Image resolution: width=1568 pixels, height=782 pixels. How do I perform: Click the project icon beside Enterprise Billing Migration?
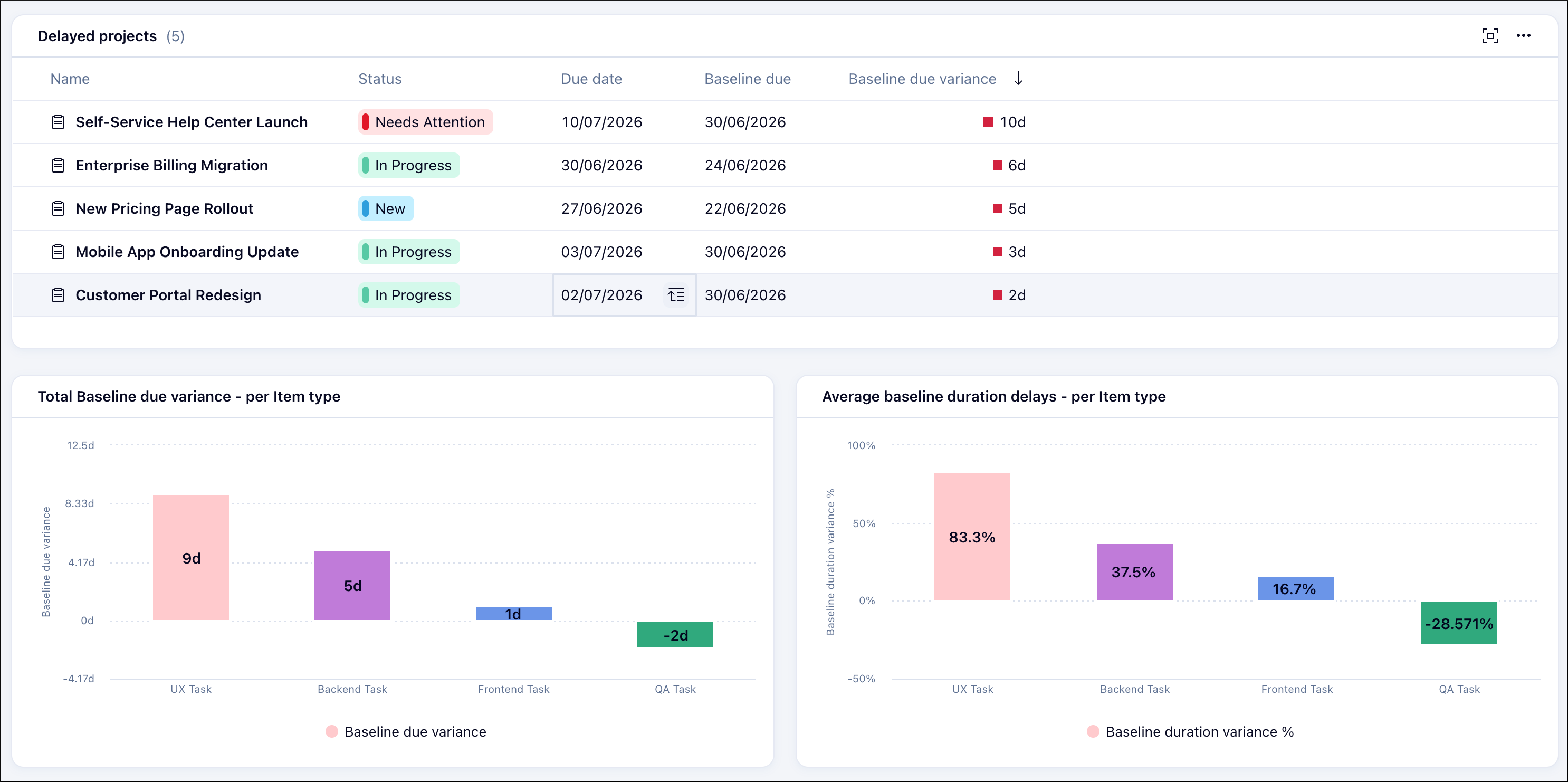point(58,166)
